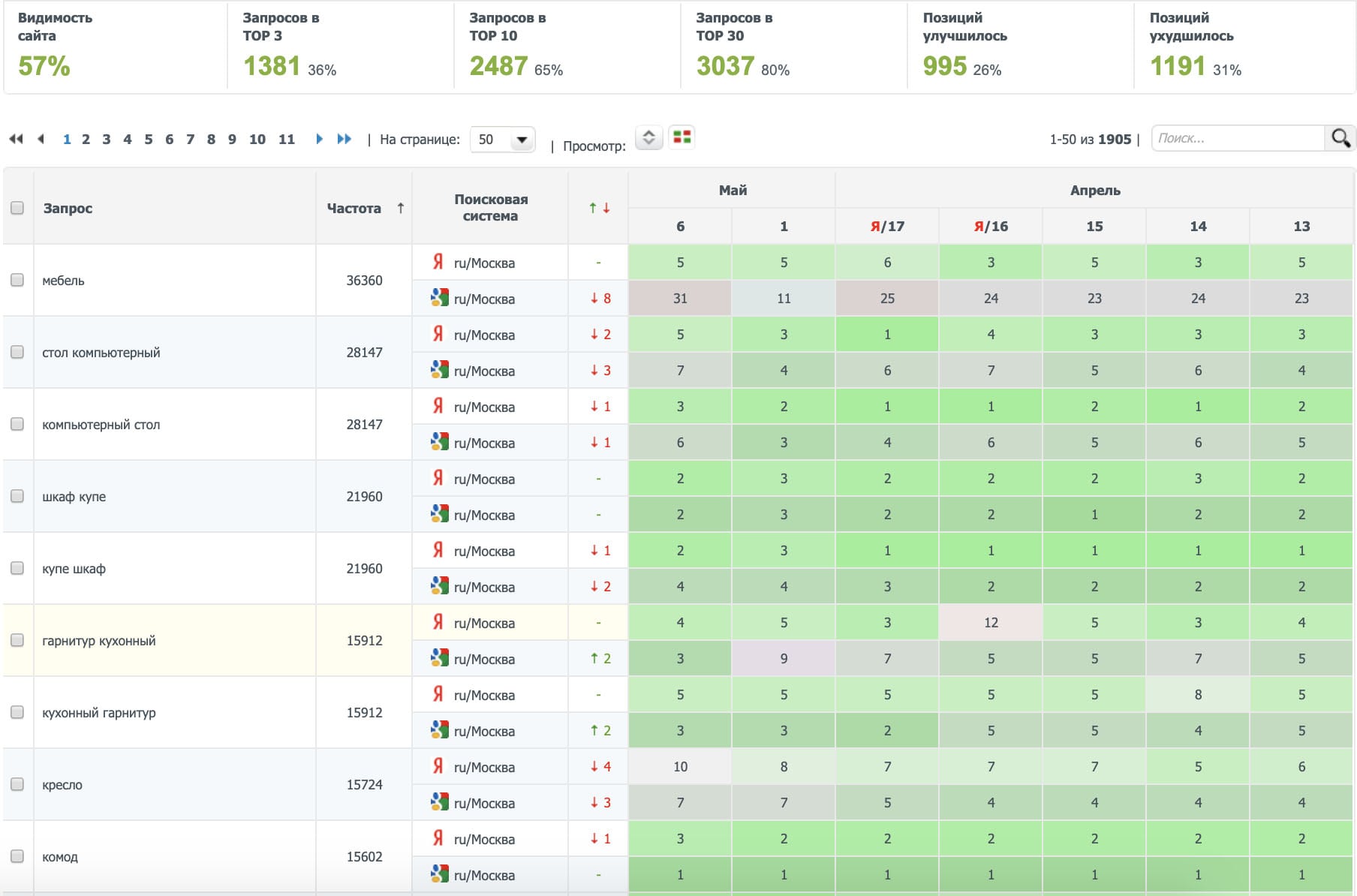Screen dimensions: 1357x896
Task: Click the query компьютерный стол
Action: [x=101, y=425]
